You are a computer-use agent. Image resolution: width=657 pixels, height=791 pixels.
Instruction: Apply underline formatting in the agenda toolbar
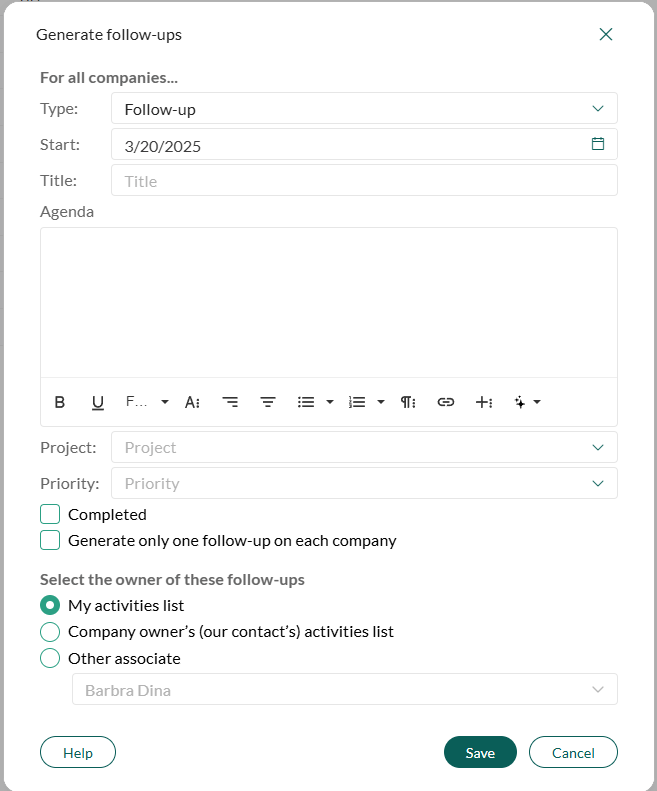pyautogui.click(x=98, y=402)
